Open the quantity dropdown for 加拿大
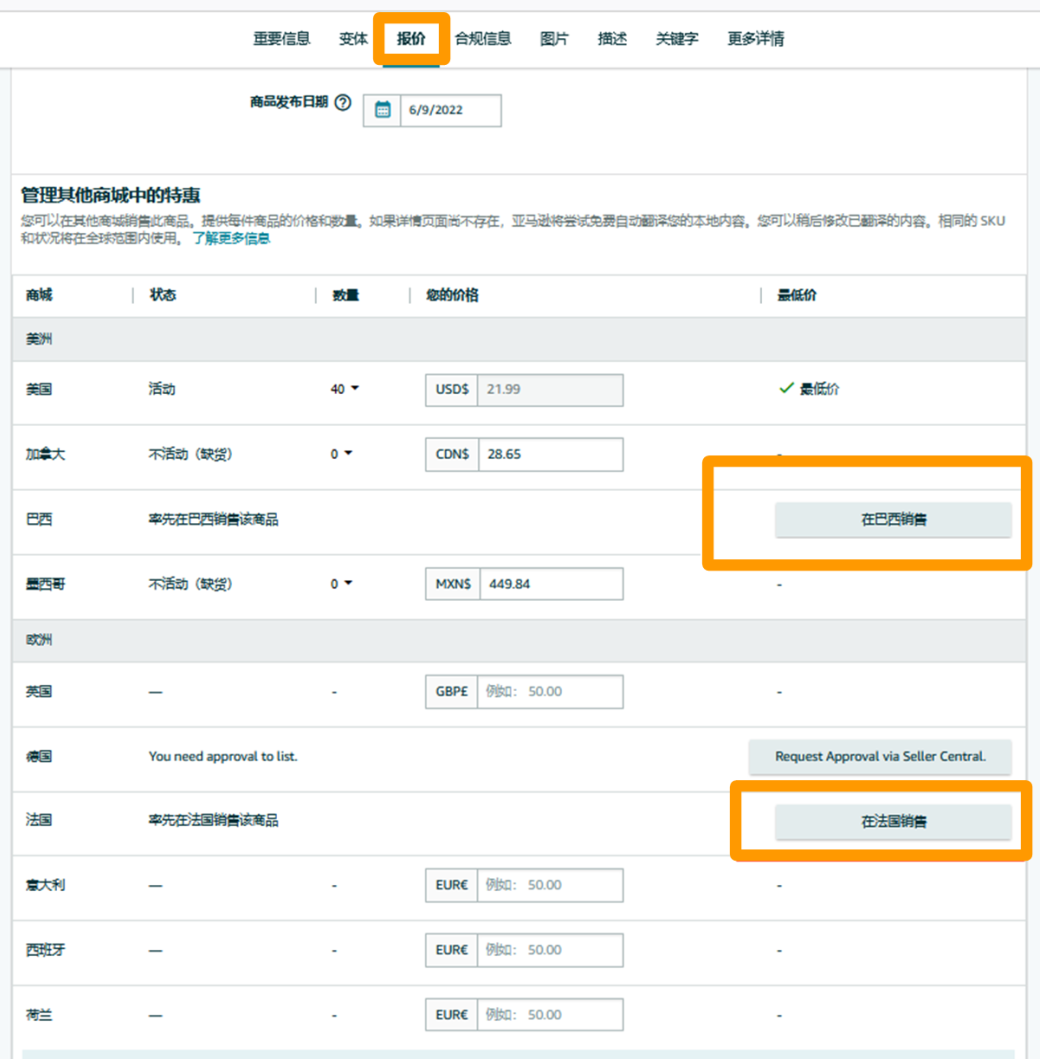Screen dimensions: 1040x1059 (x=341, y=454)
